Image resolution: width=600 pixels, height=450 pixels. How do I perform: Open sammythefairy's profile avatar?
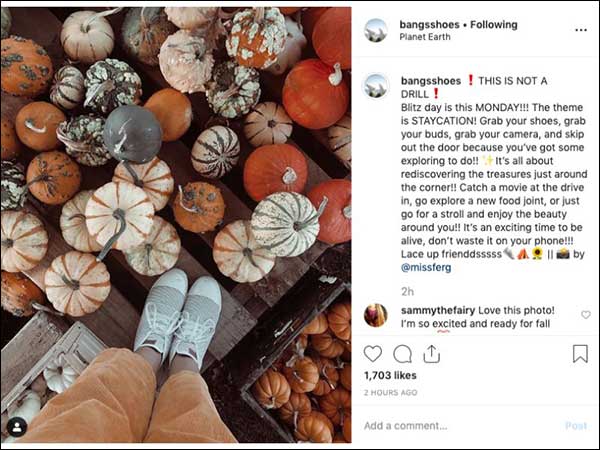tap(376, 315)
